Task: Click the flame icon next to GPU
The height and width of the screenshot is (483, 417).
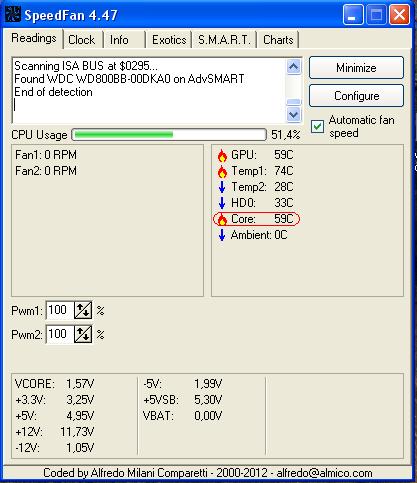Action: pyautogui.click(x=222, y=155)
